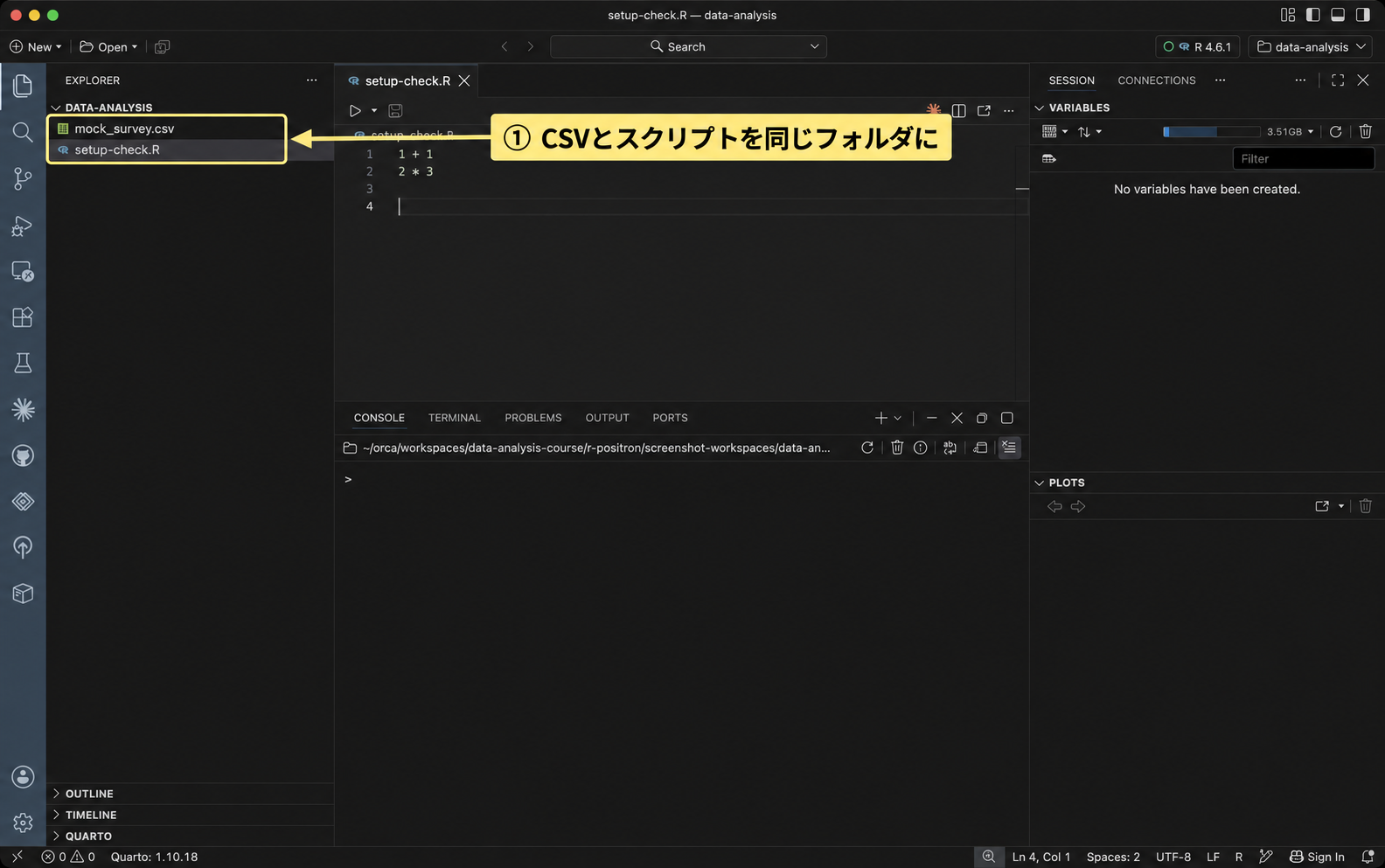Switch to the TERMINAL tab

click(455, 418)
